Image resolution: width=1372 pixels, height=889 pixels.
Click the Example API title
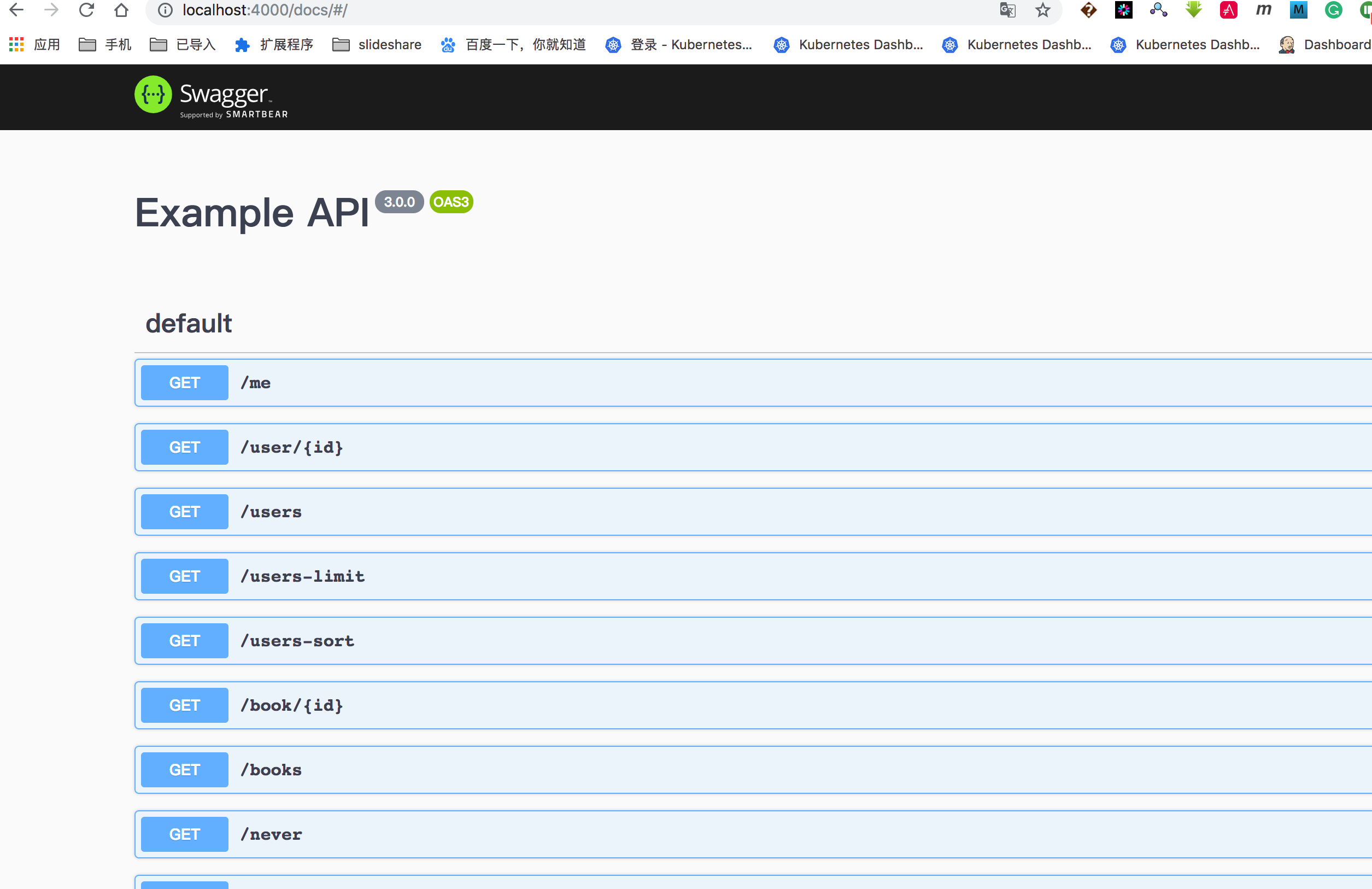pyautogui.click(x=252, y=213)
